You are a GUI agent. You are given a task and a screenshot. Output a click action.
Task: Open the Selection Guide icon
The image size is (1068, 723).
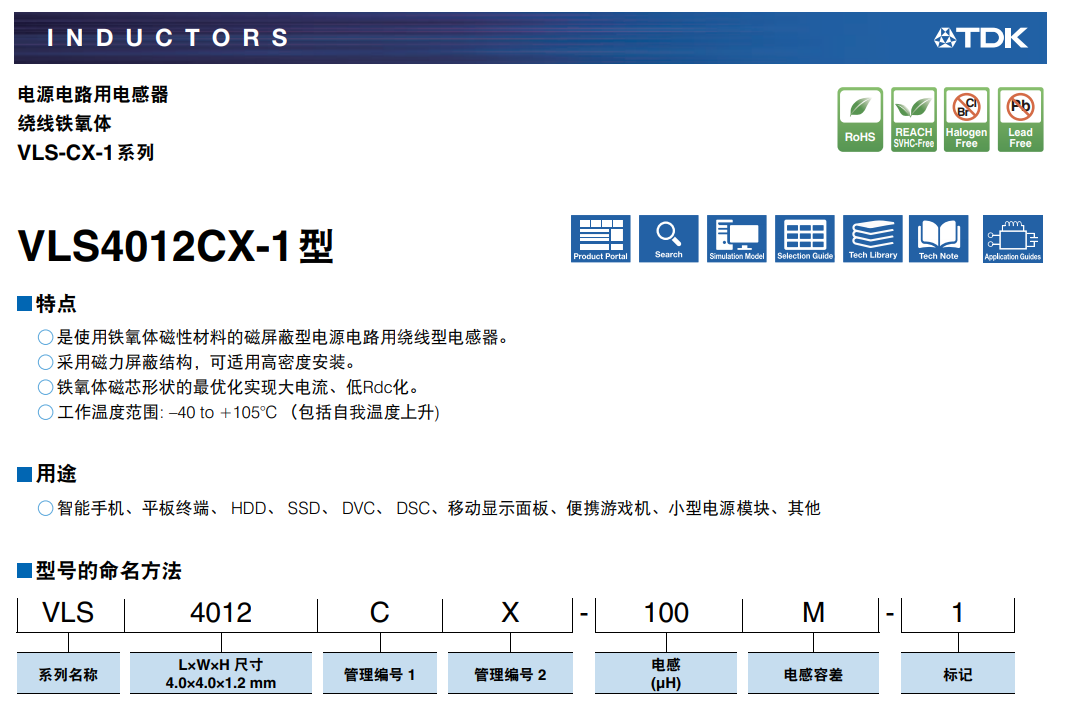click(x=804, y=239)
